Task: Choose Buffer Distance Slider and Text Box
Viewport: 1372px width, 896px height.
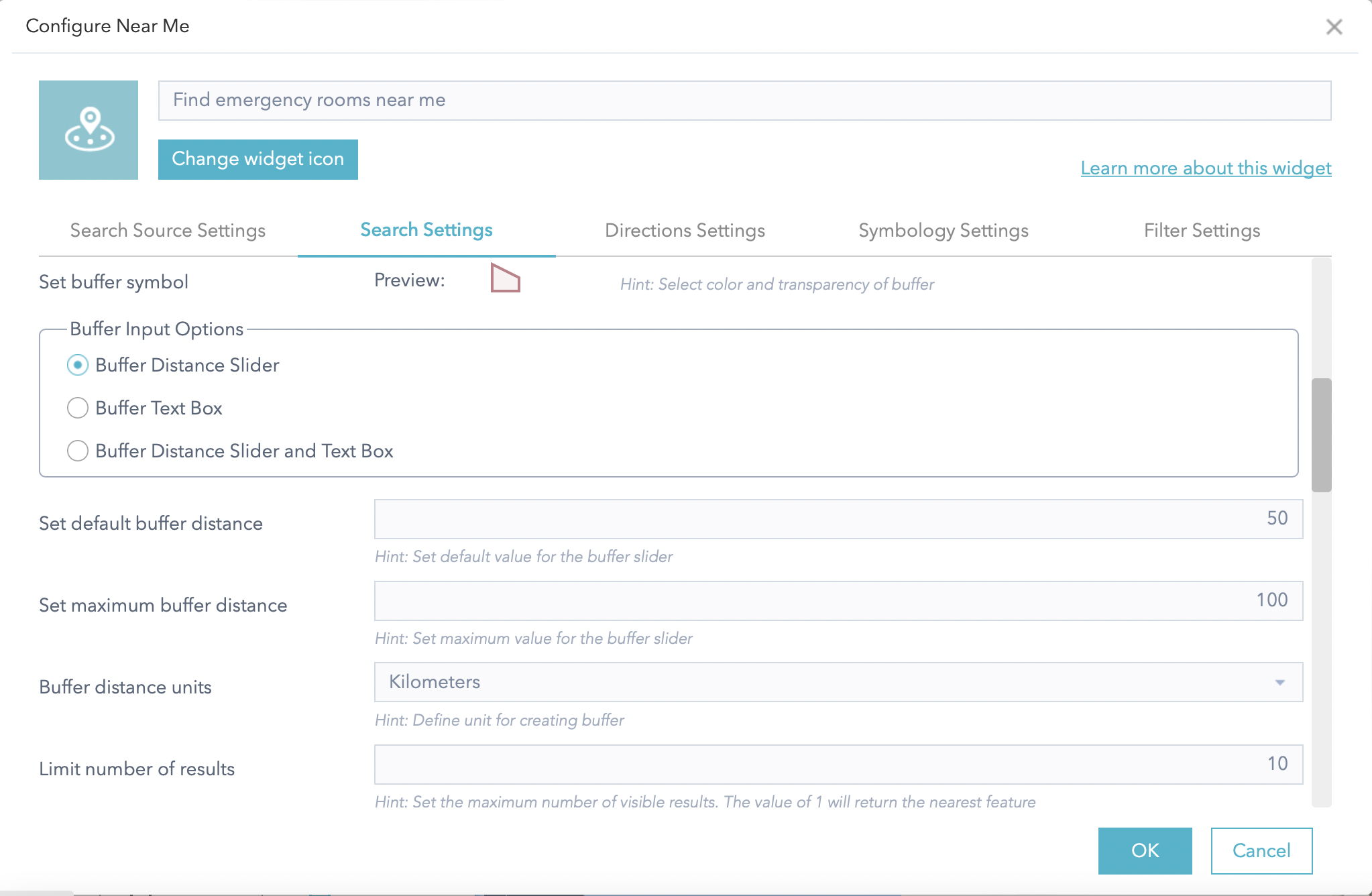Action: (x=78, y=451)
